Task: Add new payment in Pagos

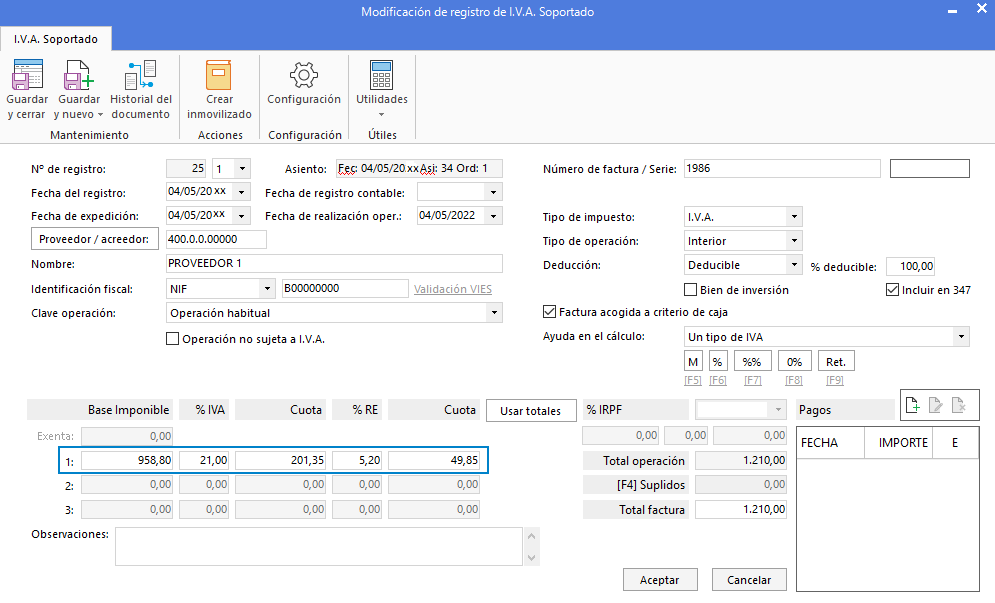Action: pyautogui.click(x=912, y=405)
